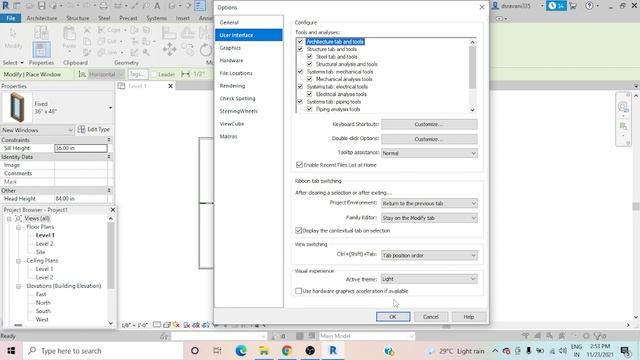The height and width of the screenshot is (360, 640).
Task: Click the navigation wheel icon in view
Action: point(623,107)
